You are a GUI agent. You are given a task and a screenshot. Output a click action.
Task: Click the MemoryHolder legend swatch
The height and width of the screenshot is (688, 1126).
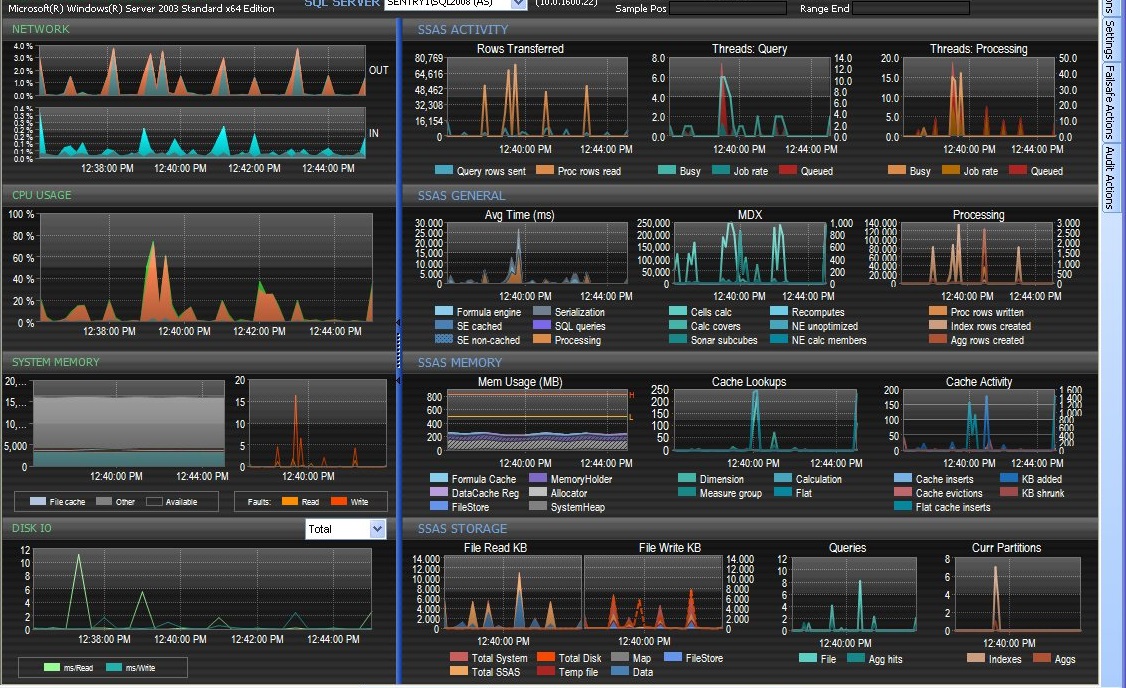point(538,478)
